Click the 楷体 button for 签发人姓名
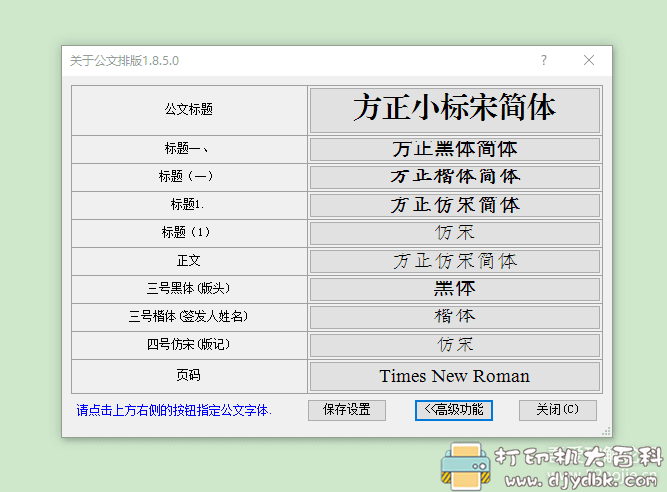The image size is (667, 492). coord(455,317)
